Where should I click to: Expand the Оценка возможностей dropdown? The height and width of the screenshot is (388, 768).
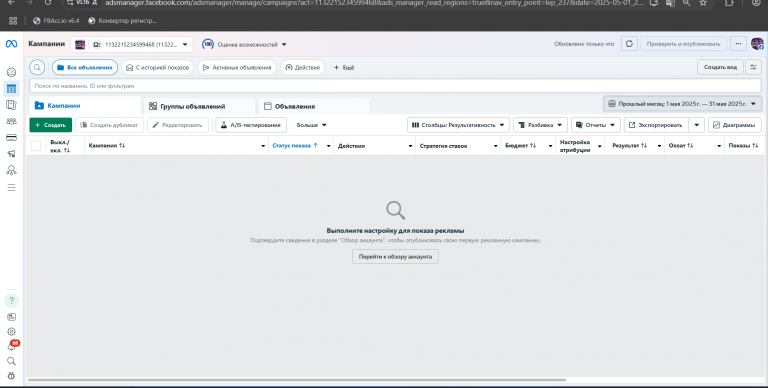(x=244, y=45)
